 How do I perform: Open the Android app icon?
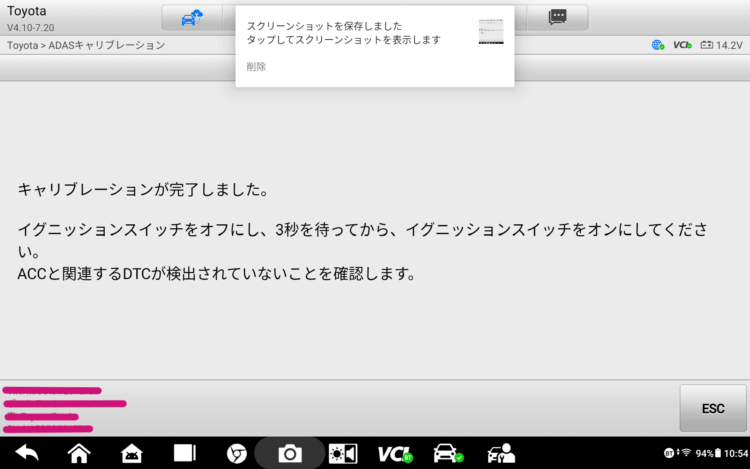coord(131,453)
